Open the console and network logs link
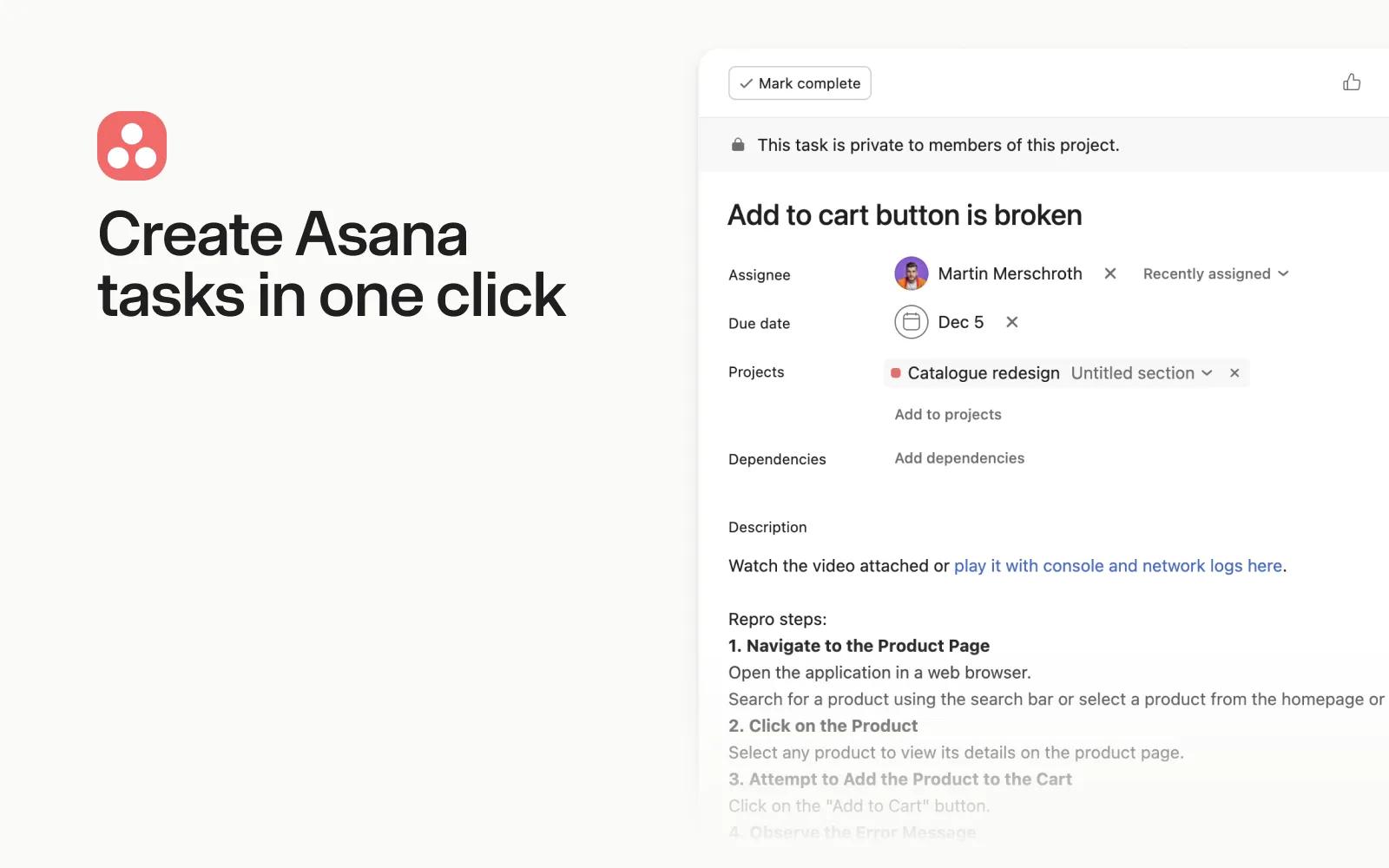The width and height of the screenshot is (1389, 868). pyautogui.click(x=1118, y=566)
